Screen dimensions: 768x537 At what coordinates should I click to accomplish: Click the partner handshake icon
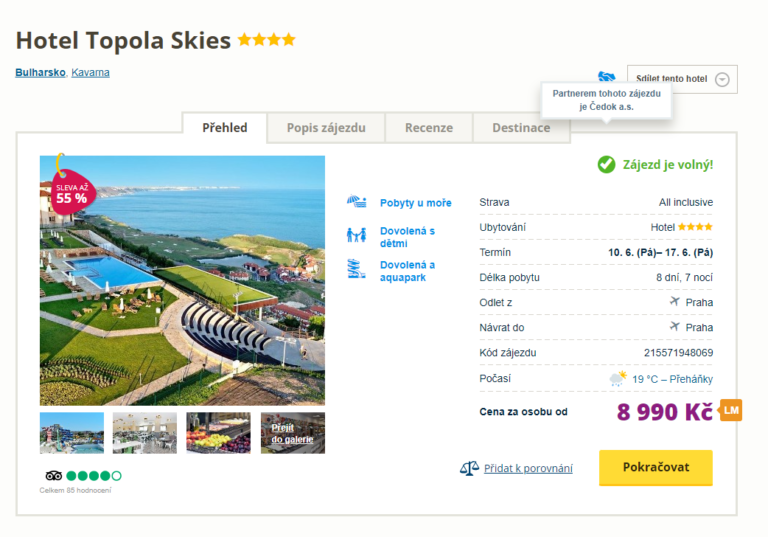point(606,78)
